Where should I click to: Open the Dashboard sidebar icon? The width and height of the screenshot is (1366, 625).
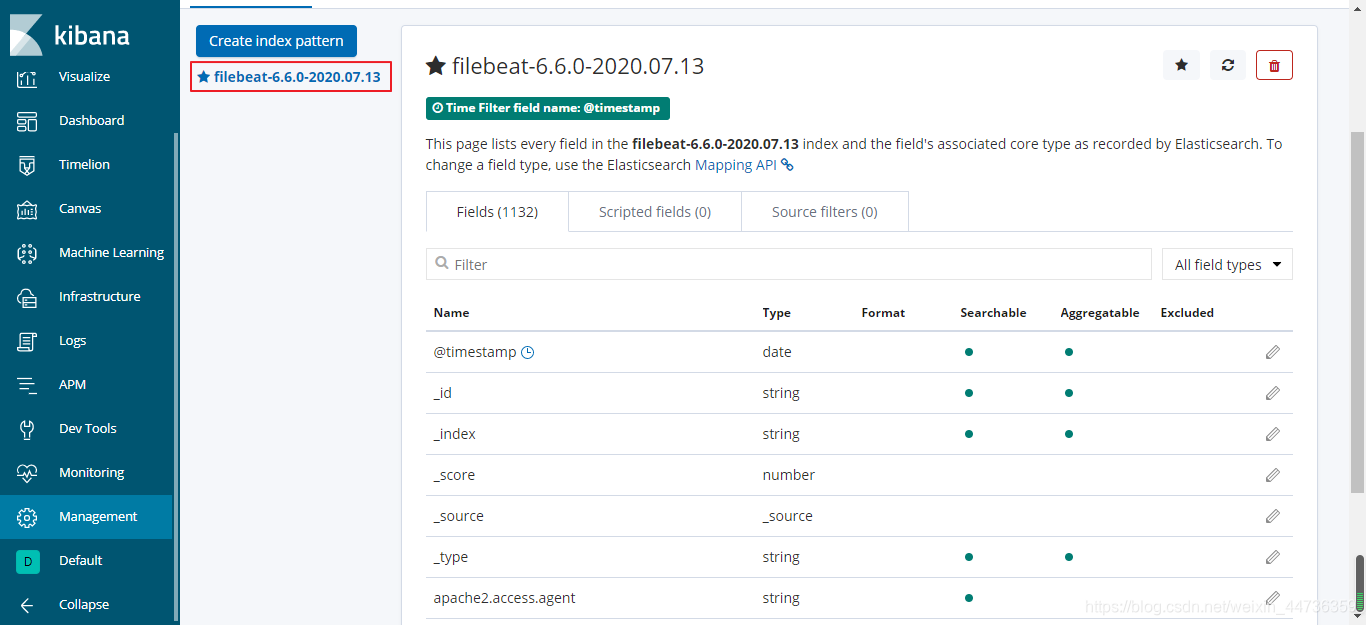tap(27, 121)
